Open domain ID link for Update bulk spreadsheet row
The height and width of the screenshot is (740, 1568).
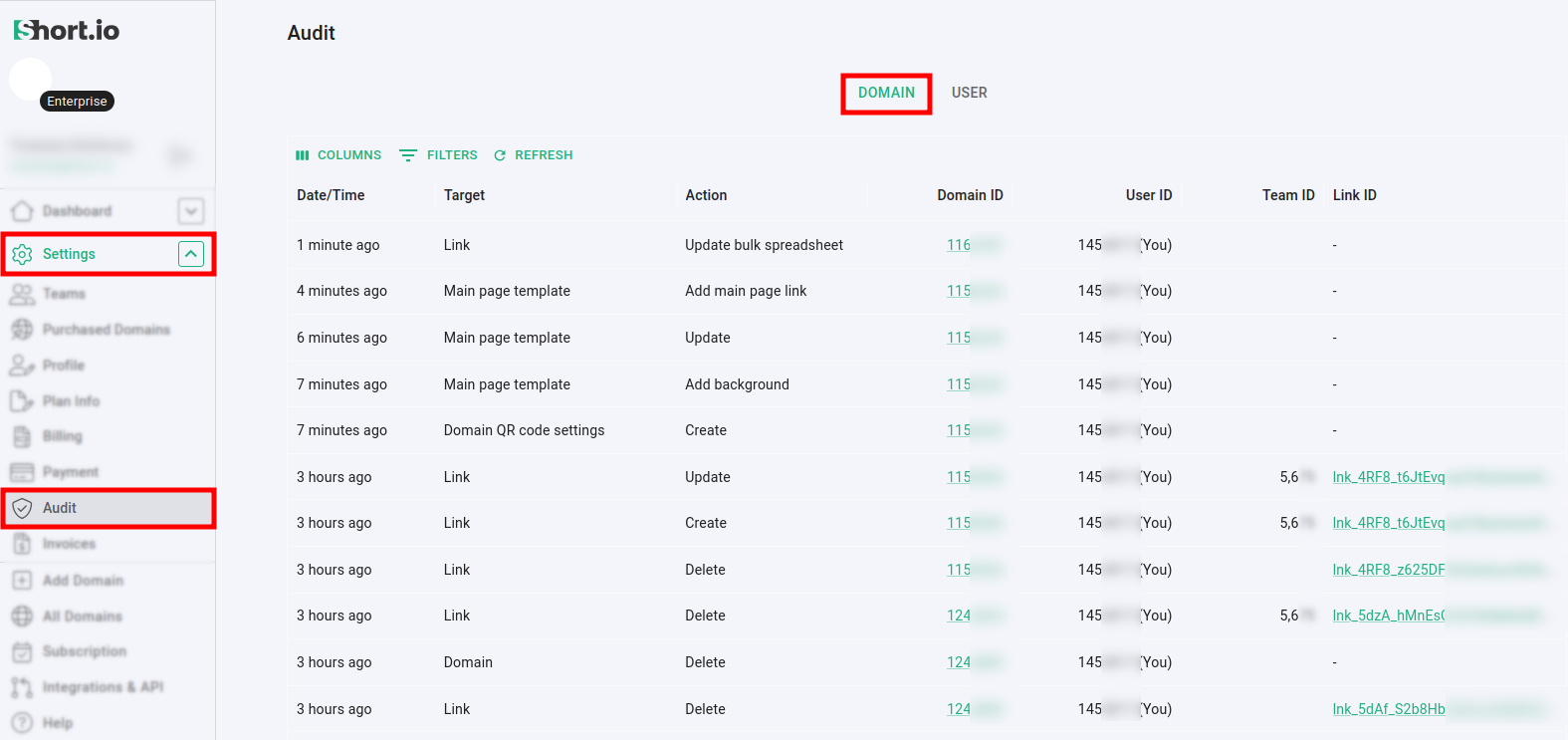(975, 245)
